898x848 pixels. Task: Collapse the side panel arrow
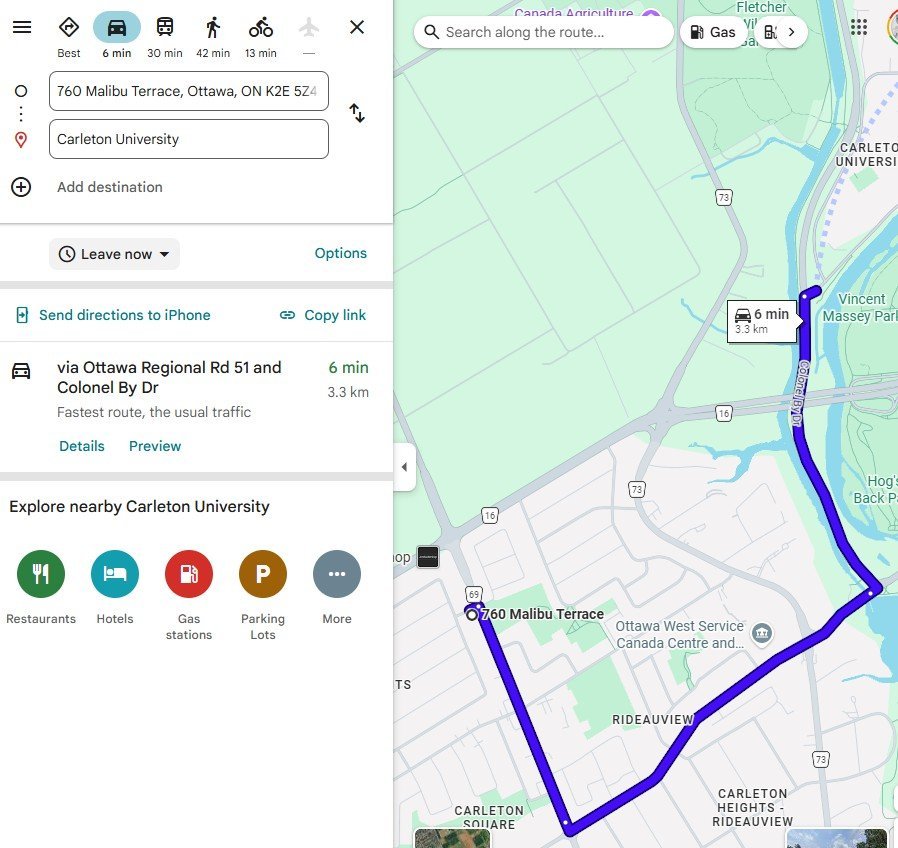(x=404, y=467)
